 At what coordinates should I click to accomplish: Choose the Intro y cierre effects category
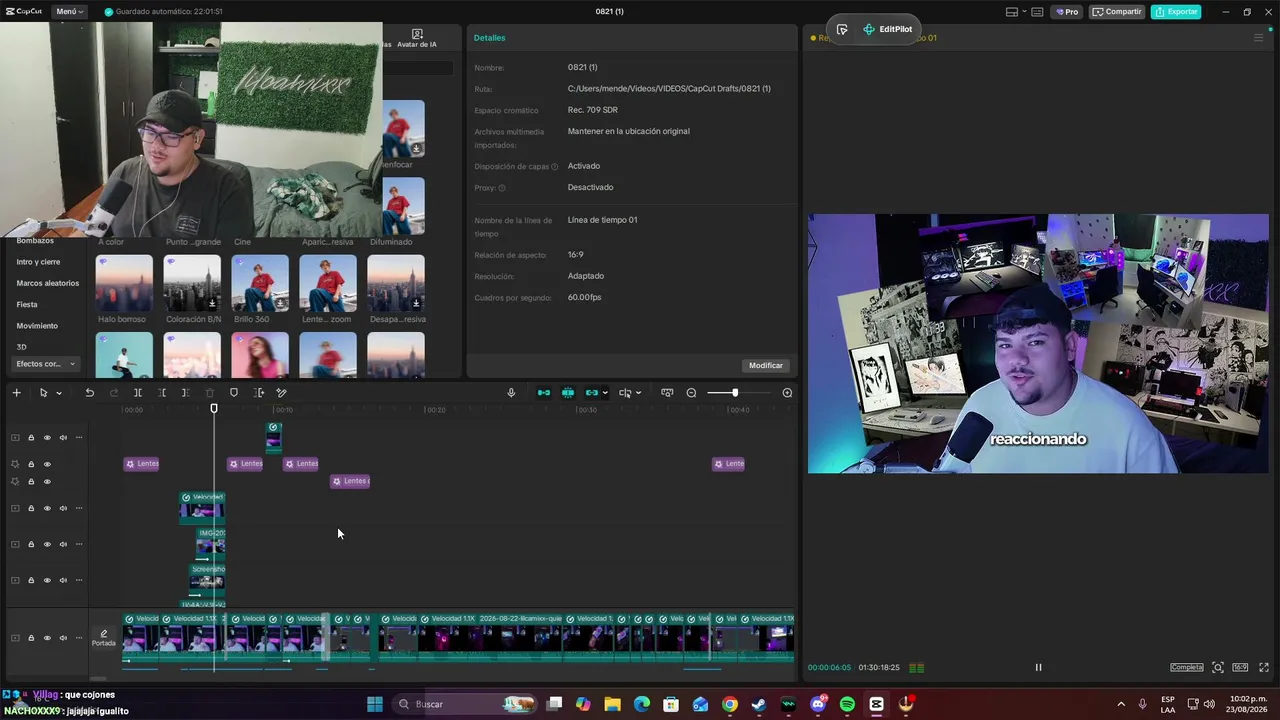(x=38, y=262)
